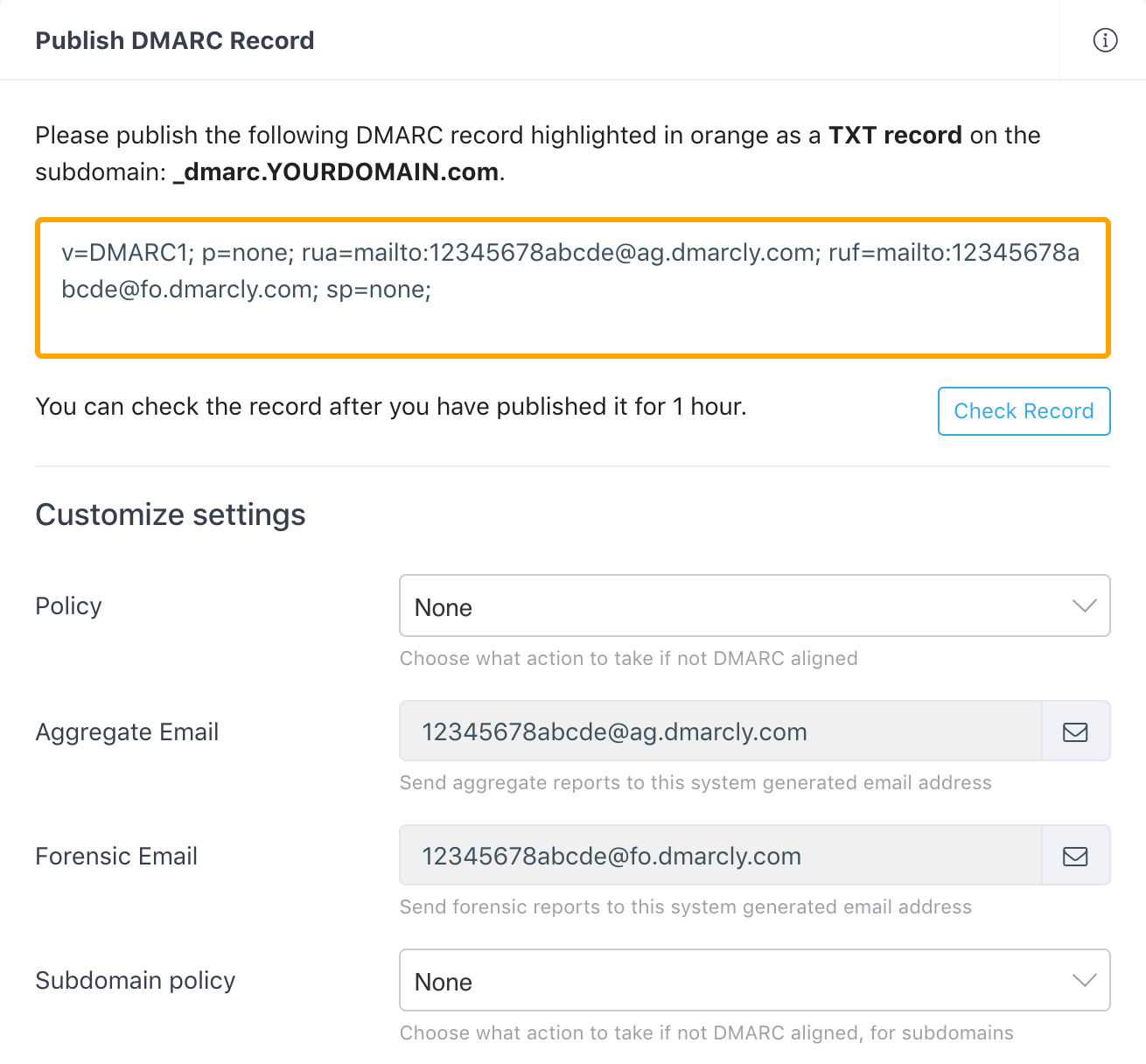Screen dimensions: 1146x1064
Task: Click the Policy label
Action: [68, 605]
